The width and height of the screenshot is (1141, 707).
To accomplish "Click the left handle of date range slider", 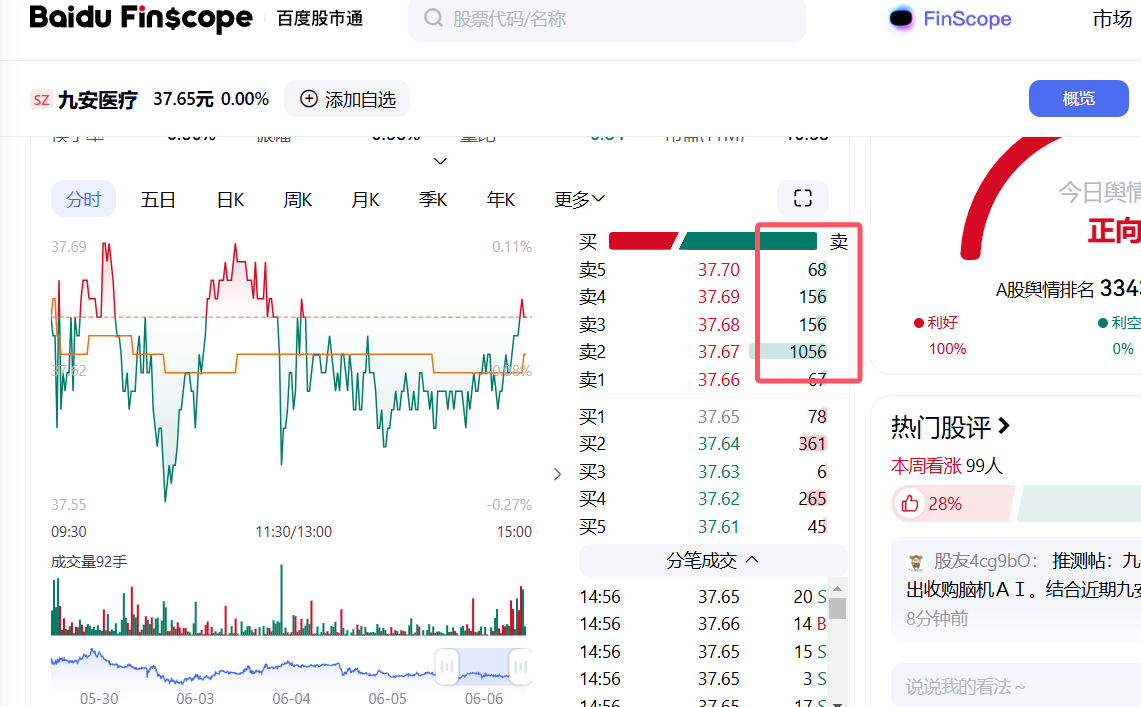I will coord(447,666).
